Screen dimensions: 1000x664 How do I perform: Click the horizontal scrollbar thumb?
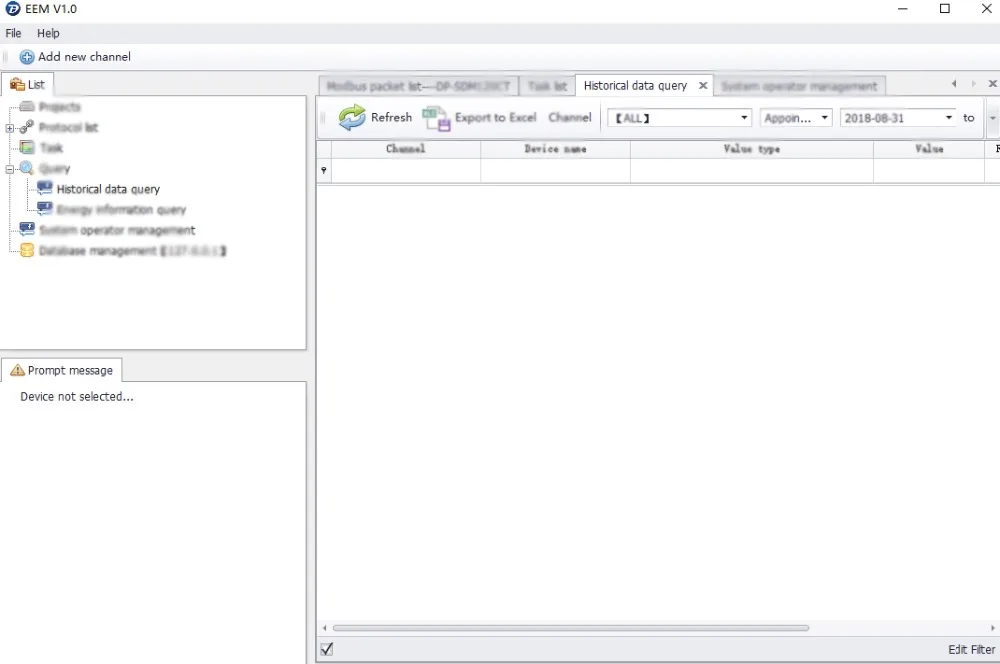click(x=571, y=628)
